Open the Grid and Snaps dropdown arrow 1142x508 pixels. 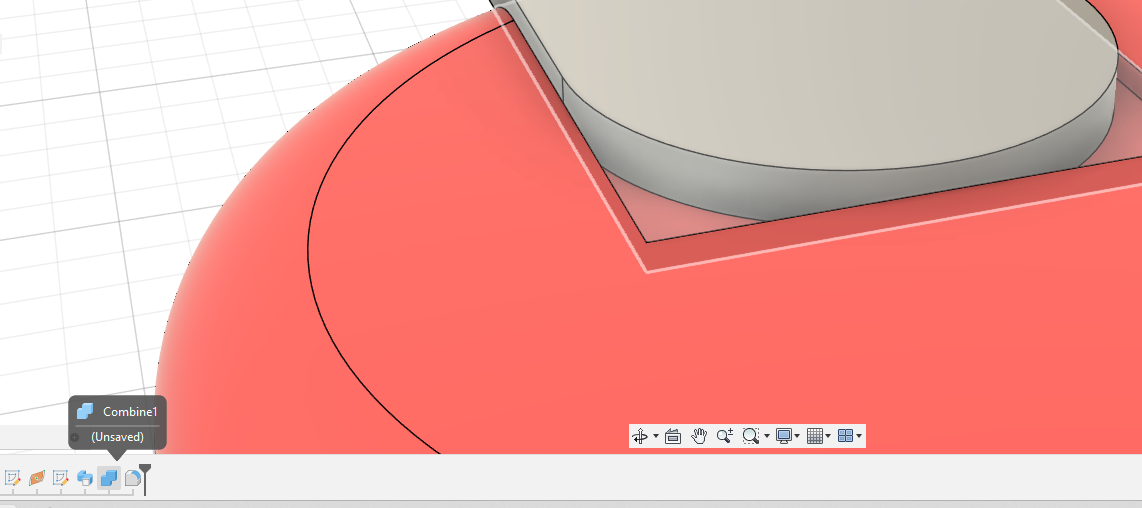coord(828,437)
